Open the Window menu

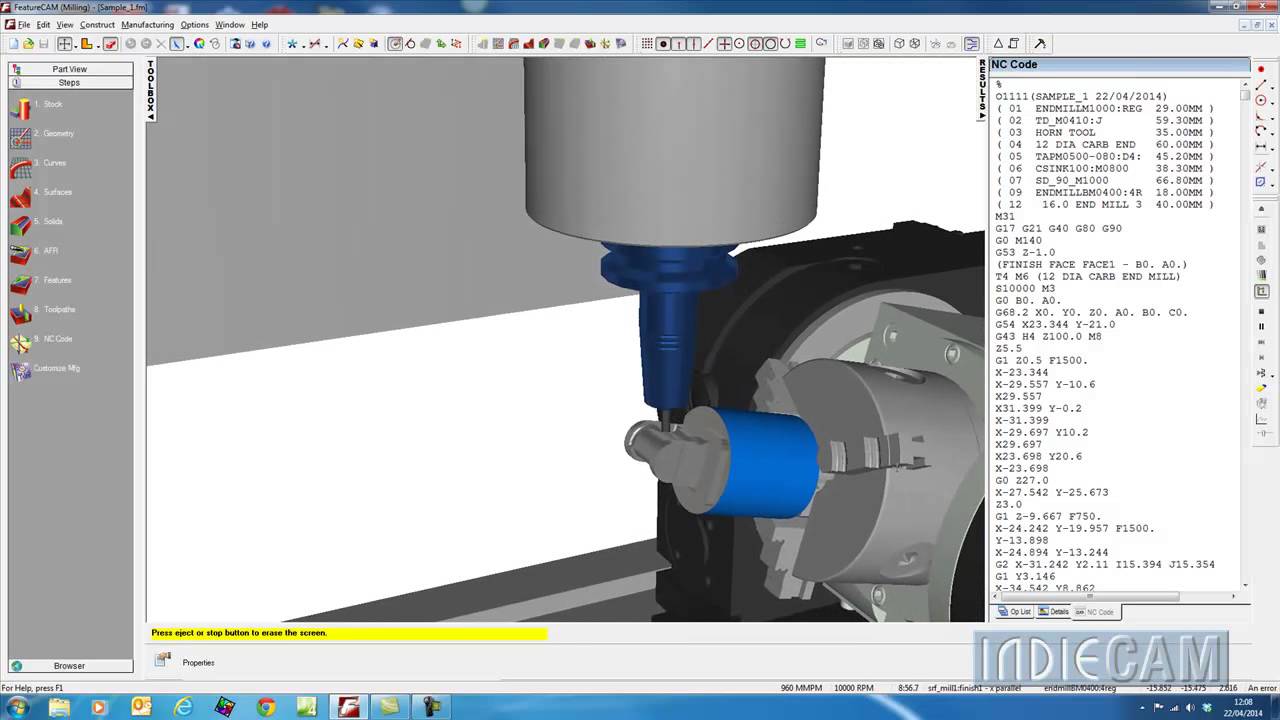(230, 25)
